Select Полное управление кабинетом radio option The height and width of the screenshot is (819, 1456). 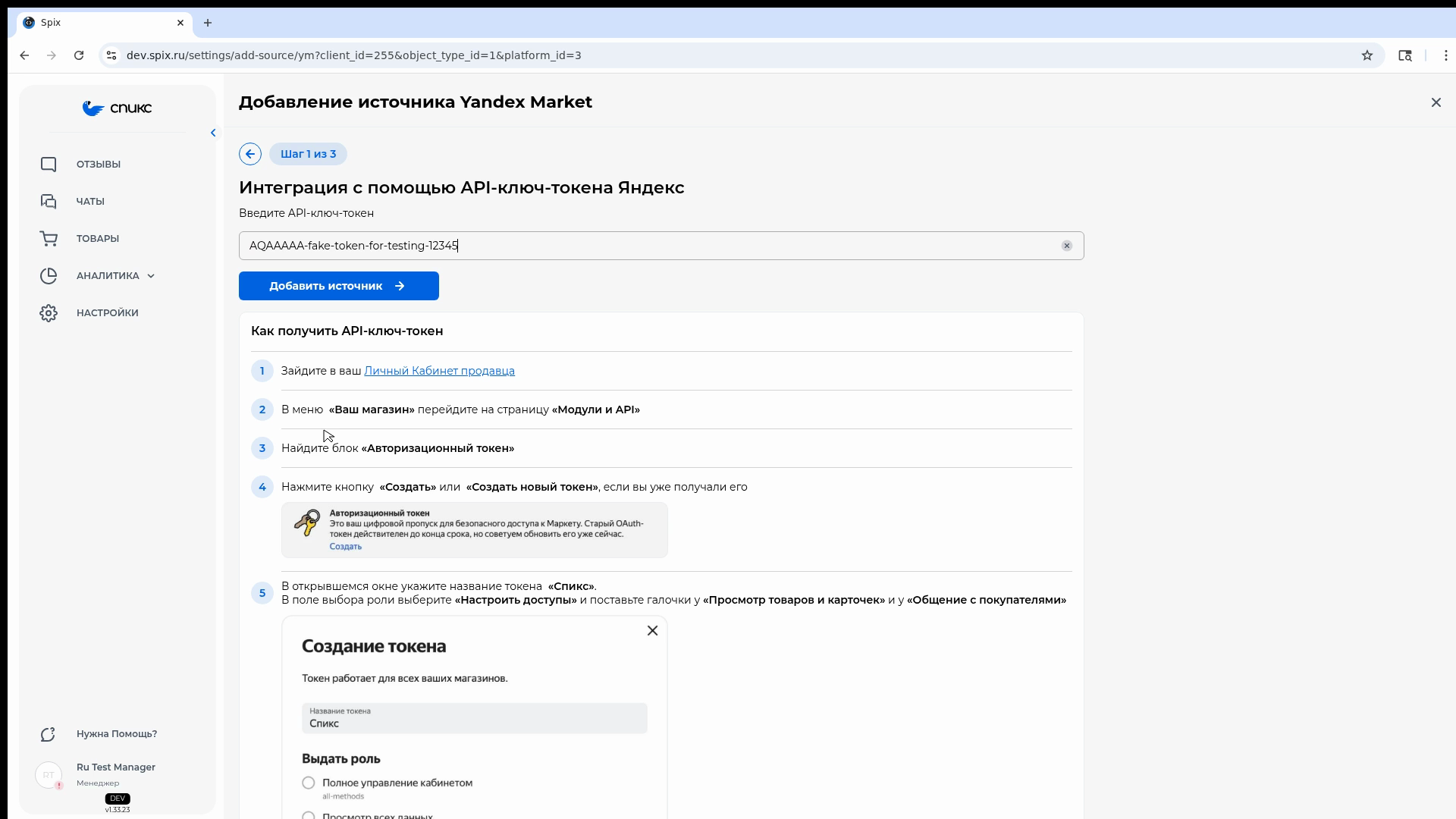click(x=309, y=783)
